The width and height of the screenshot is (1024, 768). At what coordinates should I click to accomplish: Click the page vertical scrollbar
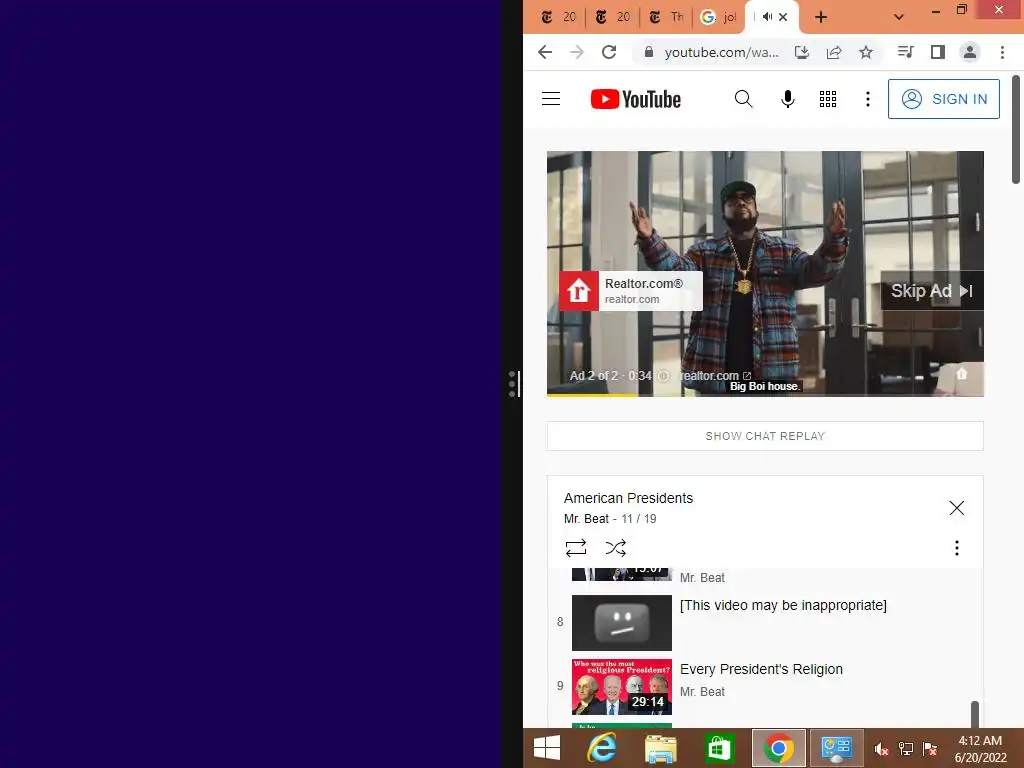[x=1016, y=129]
